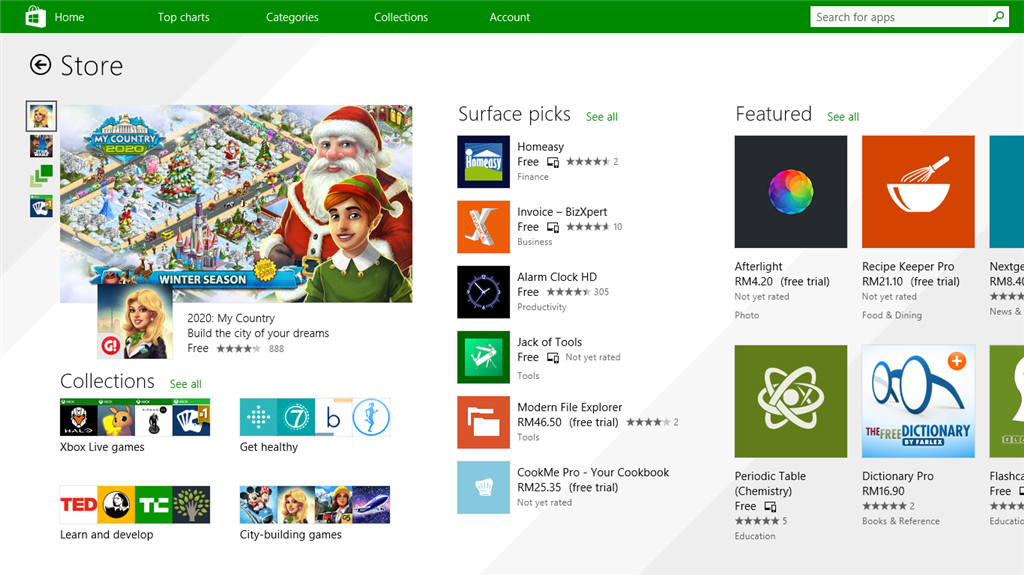This screenshot has height=575, width=1024.
Task: Click the Homeasy app name
Action: 540,146
